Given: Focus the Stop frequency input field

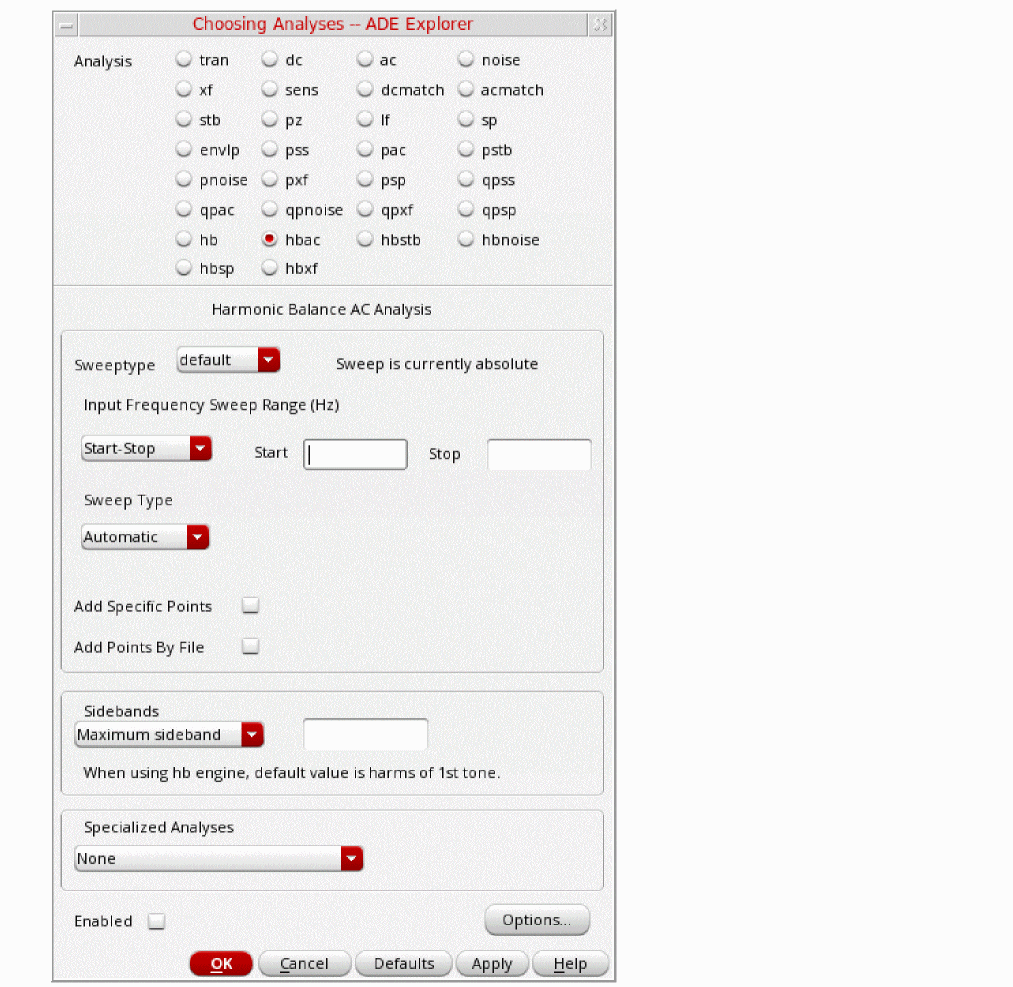Looking at the screenshot, I should (x=539, y=455).
